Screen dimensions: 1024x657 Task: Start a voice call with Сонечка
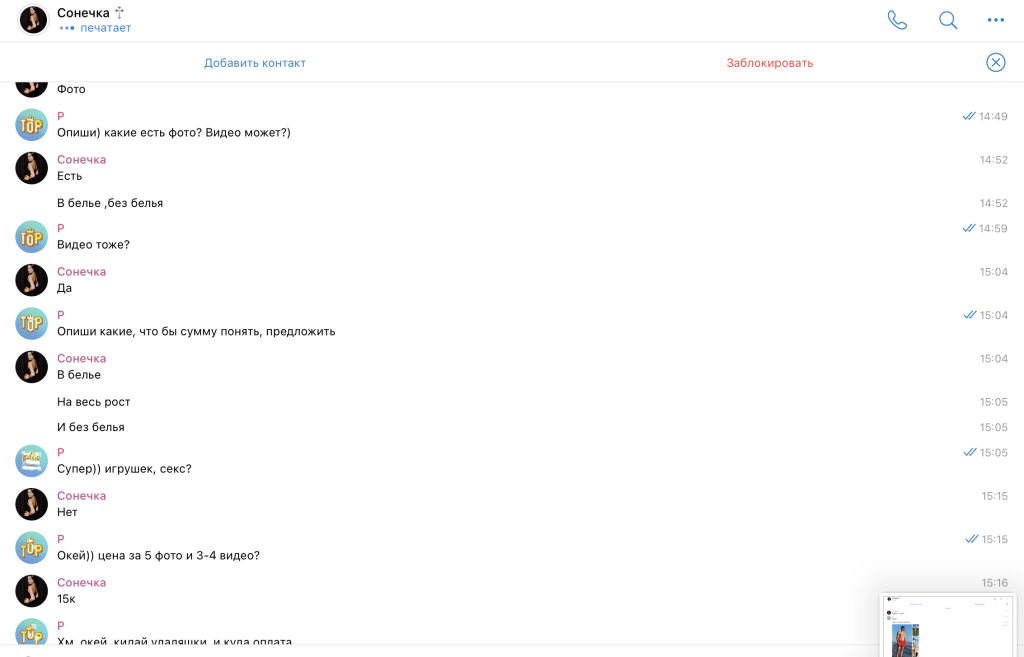coord(897,20)
